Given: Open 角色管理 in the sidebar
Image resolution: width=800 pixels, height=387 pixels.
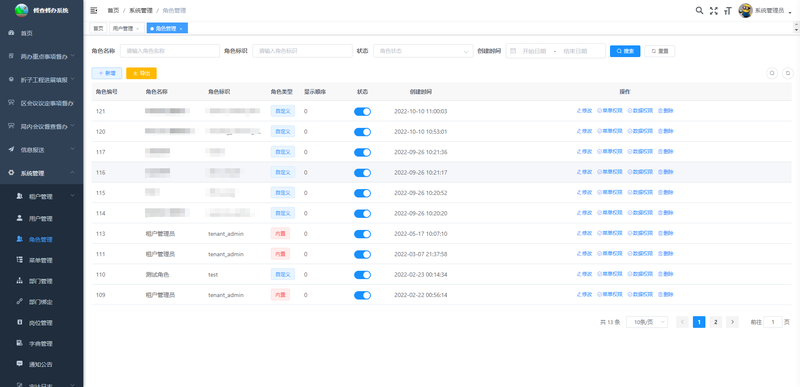Looking at the screenshot, I should click(41, 239).
